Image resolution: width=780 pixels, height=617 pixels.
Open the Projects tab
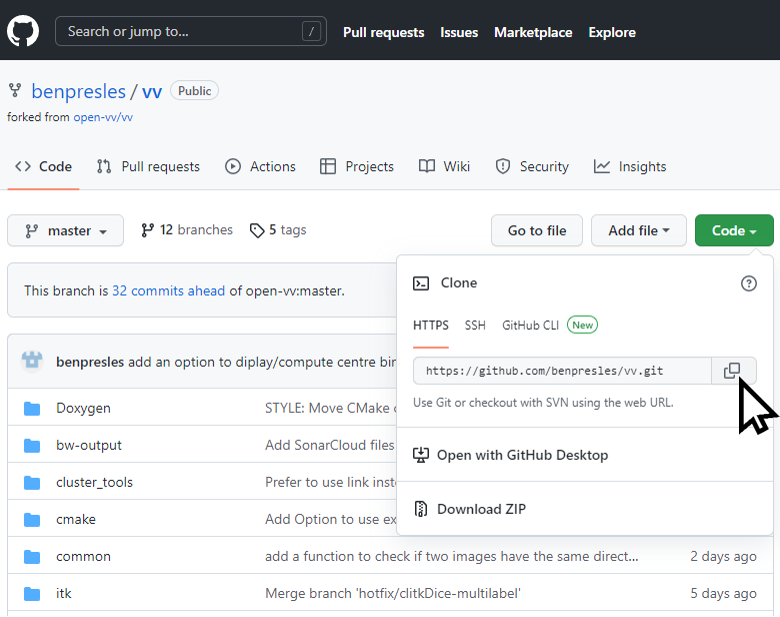pyautogui.click(x=357, y=167)
